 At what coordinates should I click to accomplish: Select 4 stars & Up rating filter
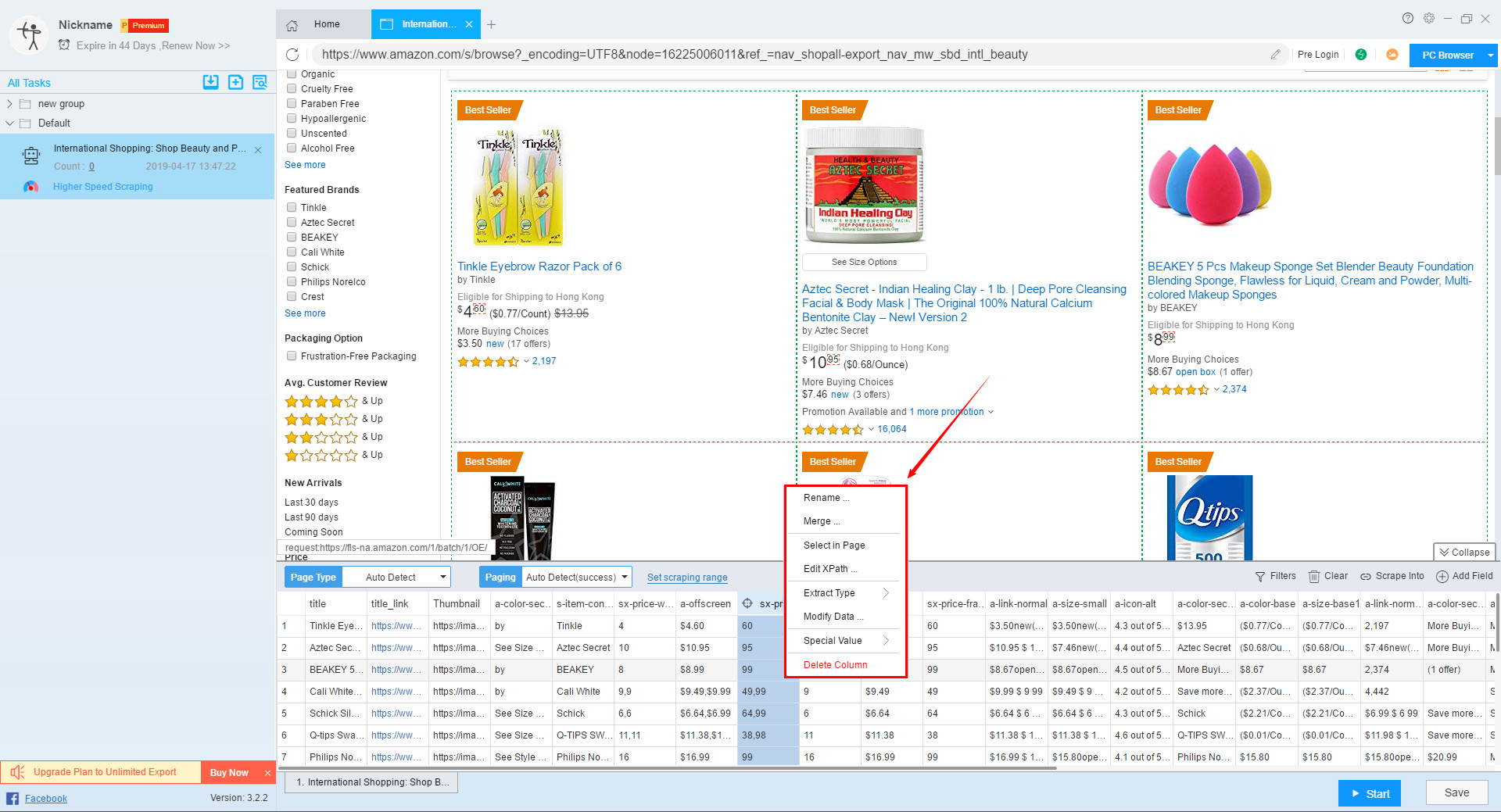click(x=334, y=401)
